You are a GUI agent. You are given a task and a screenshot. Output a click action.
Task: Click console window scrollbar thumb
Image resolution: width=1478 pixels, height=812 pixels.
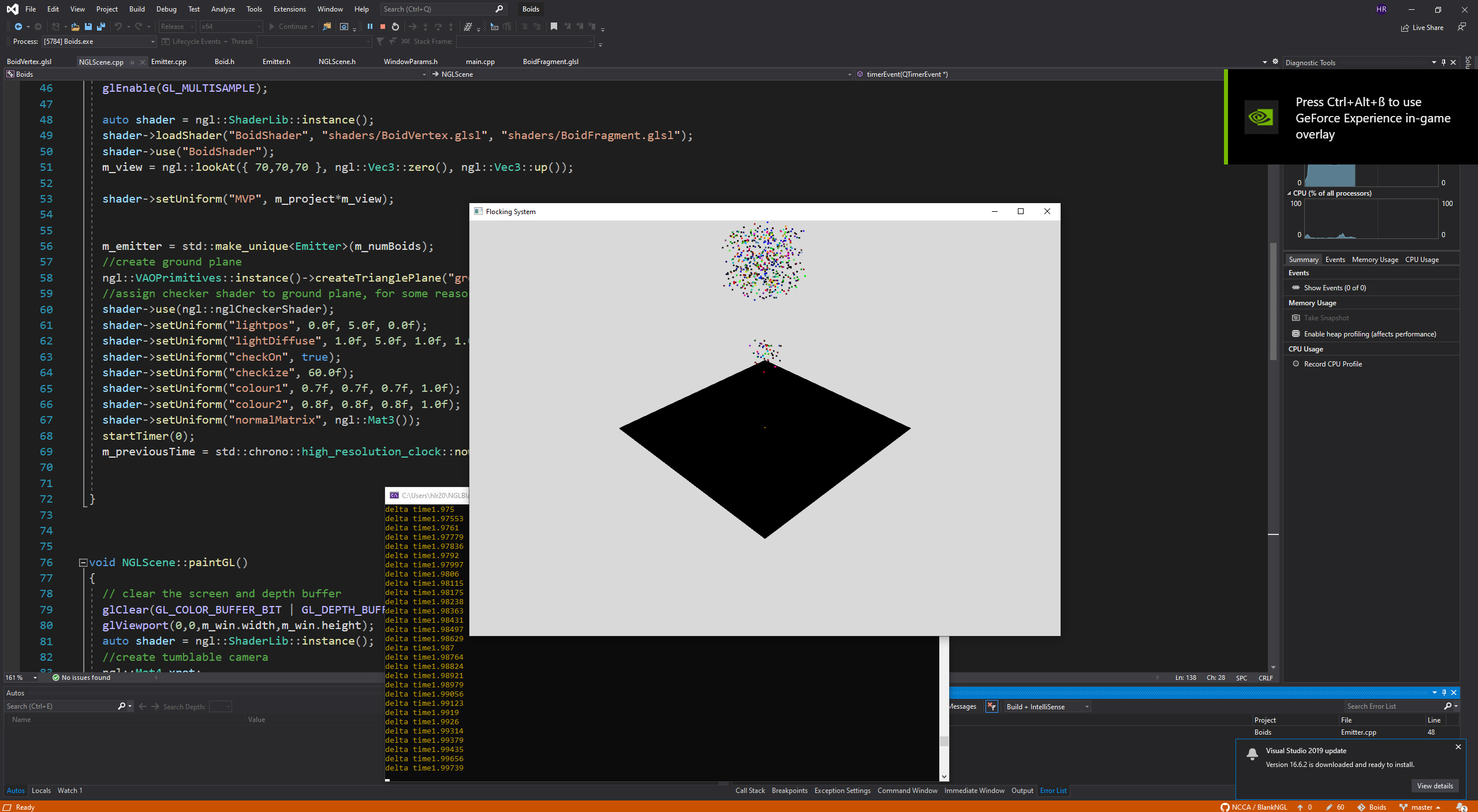944,741
